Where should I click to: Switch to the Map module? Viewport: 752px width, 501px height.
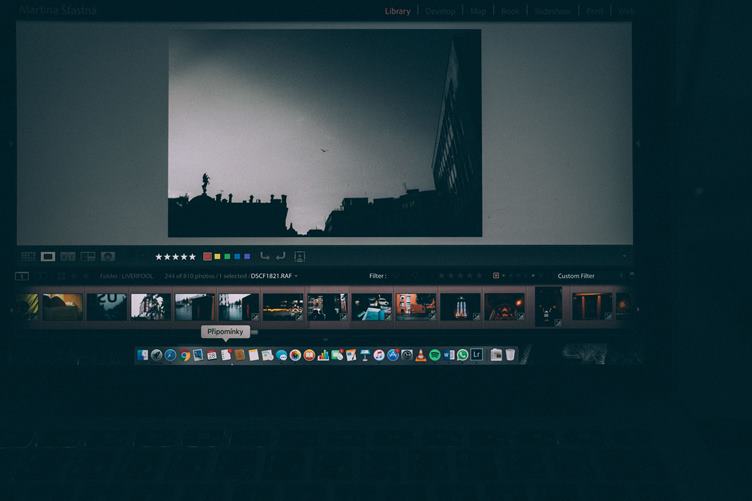[478, 11]
